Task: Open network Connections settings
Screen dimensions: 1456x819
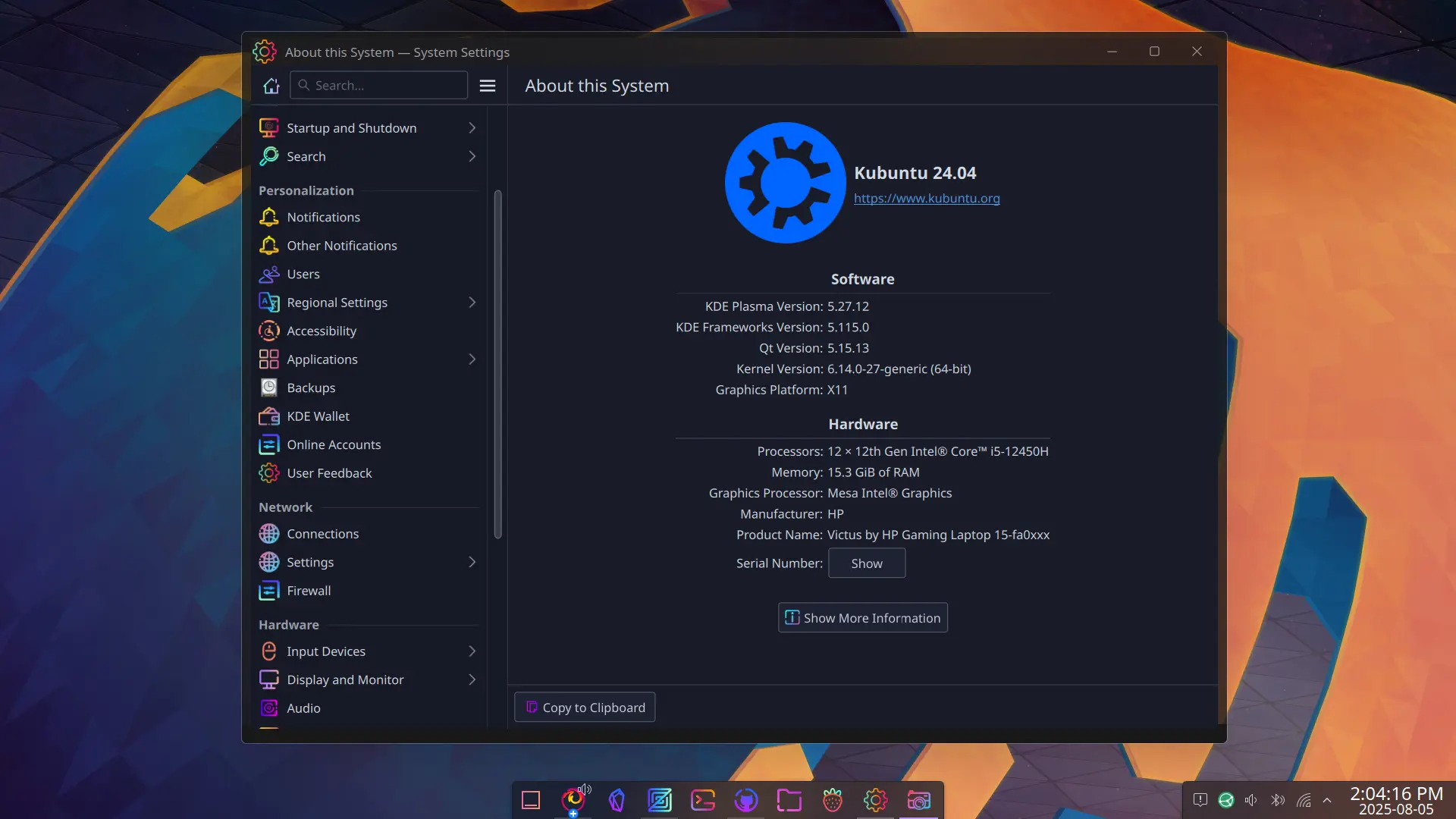Action: tap(368, 534)
